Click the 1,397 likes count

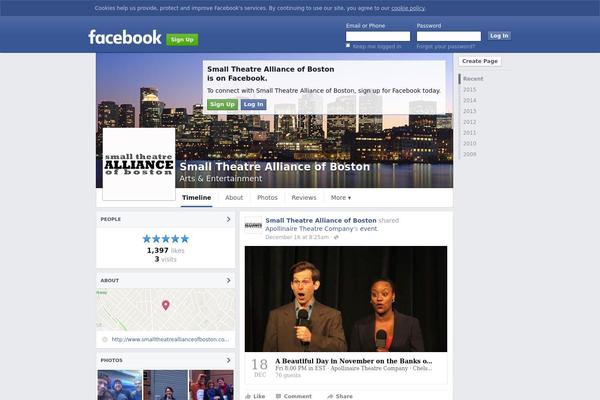(x=166, y=251)
